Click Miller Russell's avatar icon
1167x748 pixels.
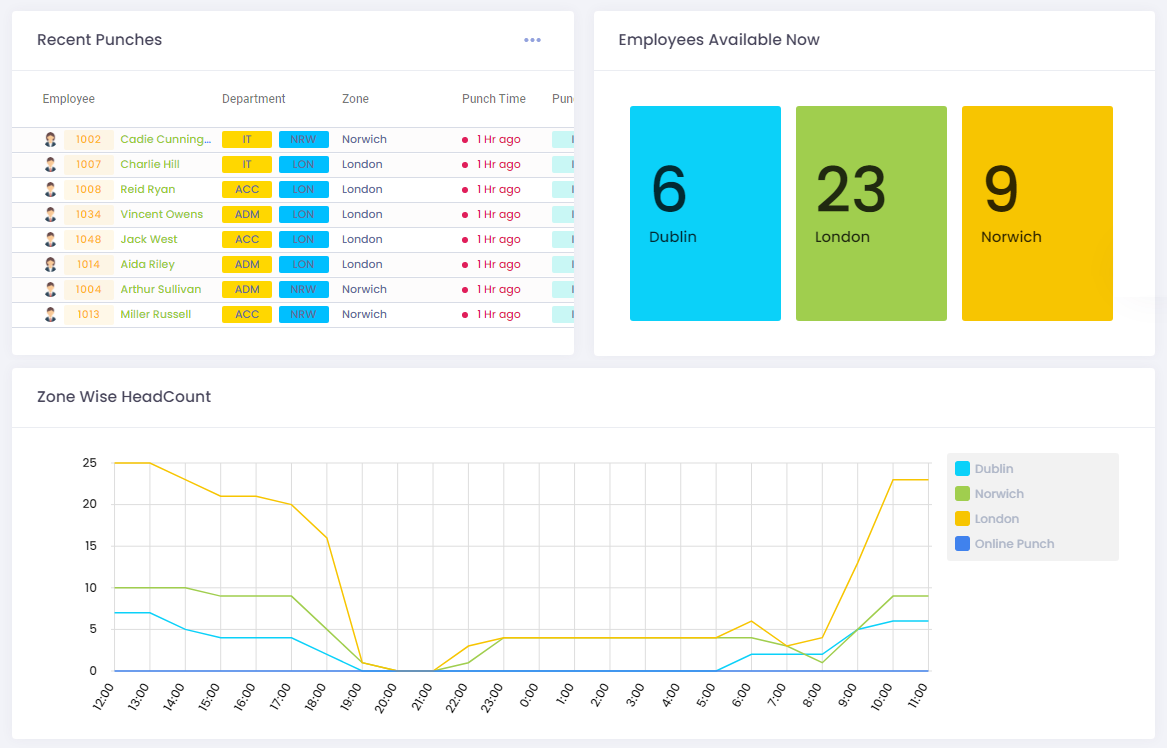(x=51, y=314)
